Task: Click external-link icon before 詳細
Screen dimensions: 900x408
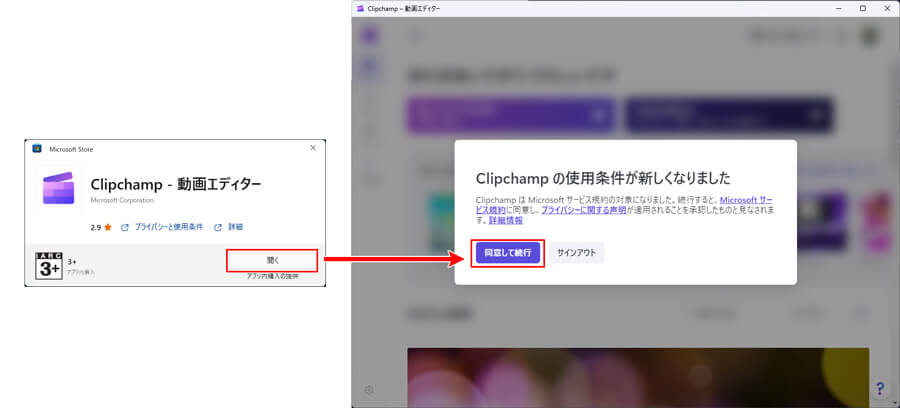Action: pyautogui.click(x=218, y=227)
